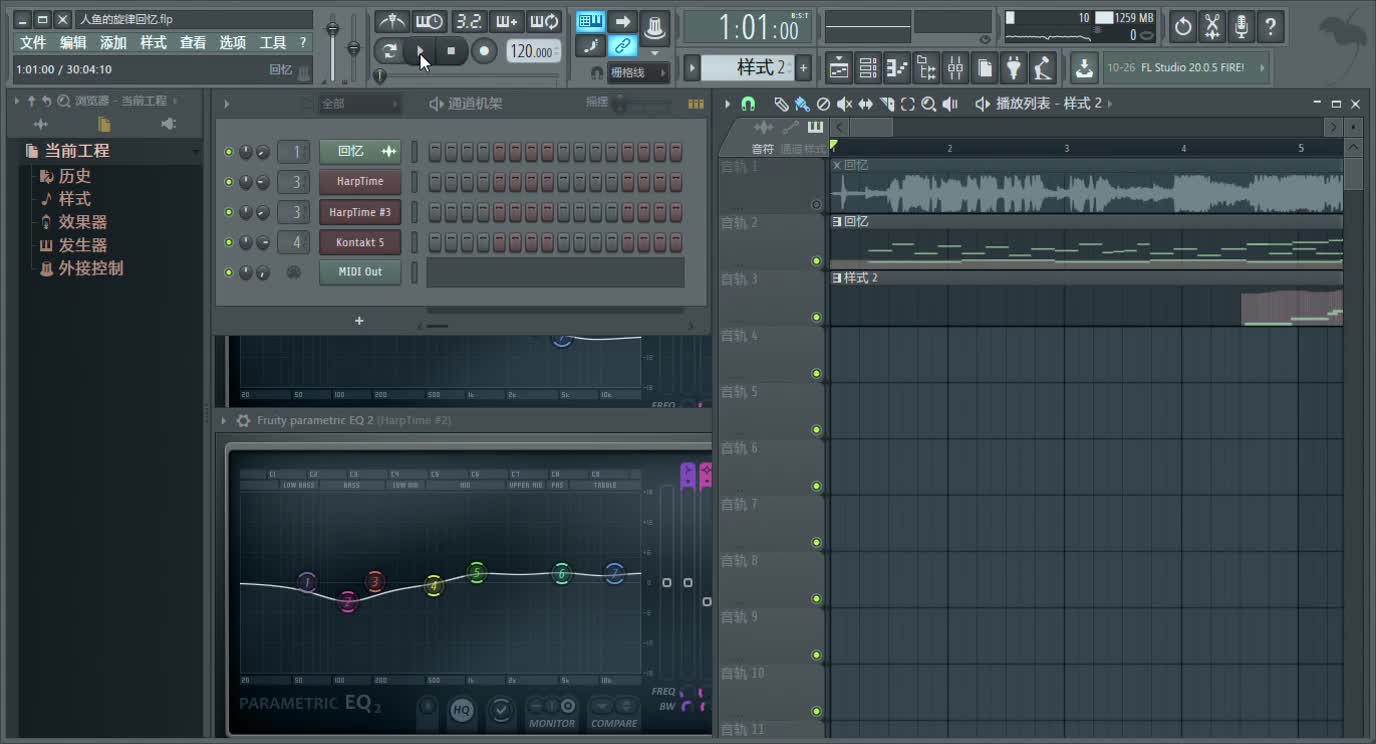Open the 编辑 menu
The width and height of the screenshot is (1376, 744).
(73, 43)
